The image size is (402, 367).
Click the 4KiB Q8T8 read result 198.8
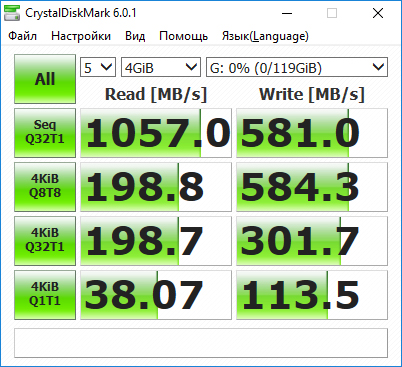(x=156, y=187)
